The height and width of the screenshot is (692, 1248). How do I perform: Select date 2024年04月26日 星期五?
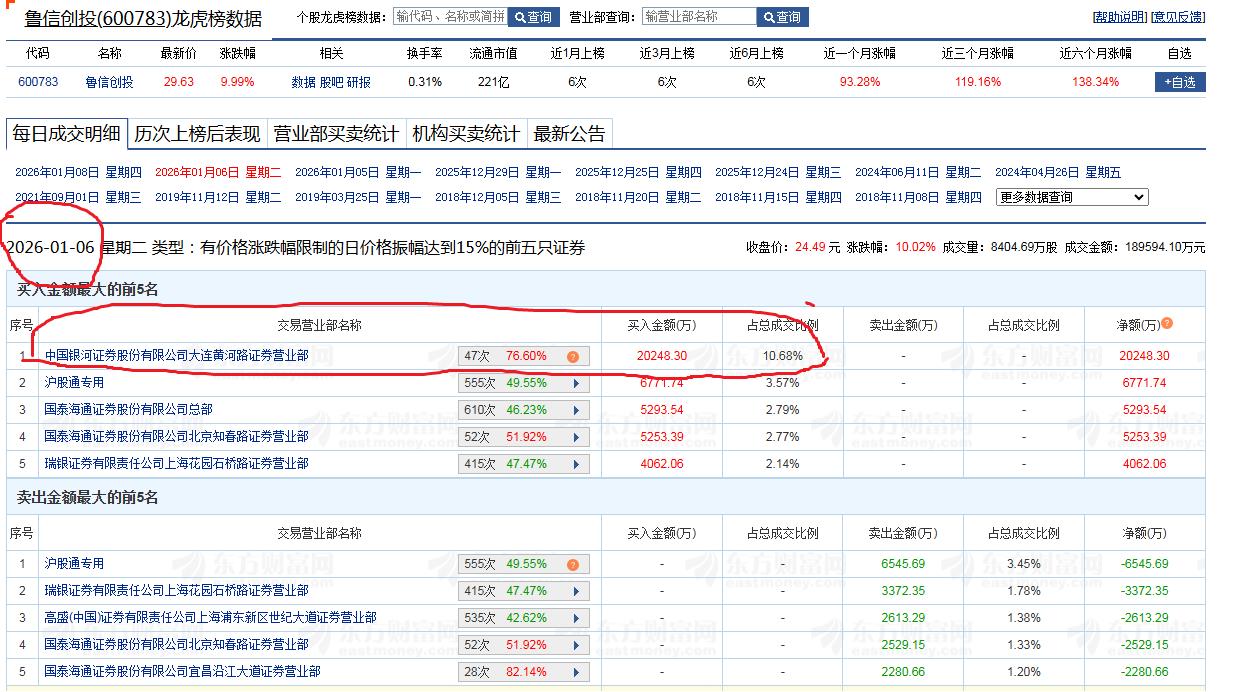tap(1058, 172)
